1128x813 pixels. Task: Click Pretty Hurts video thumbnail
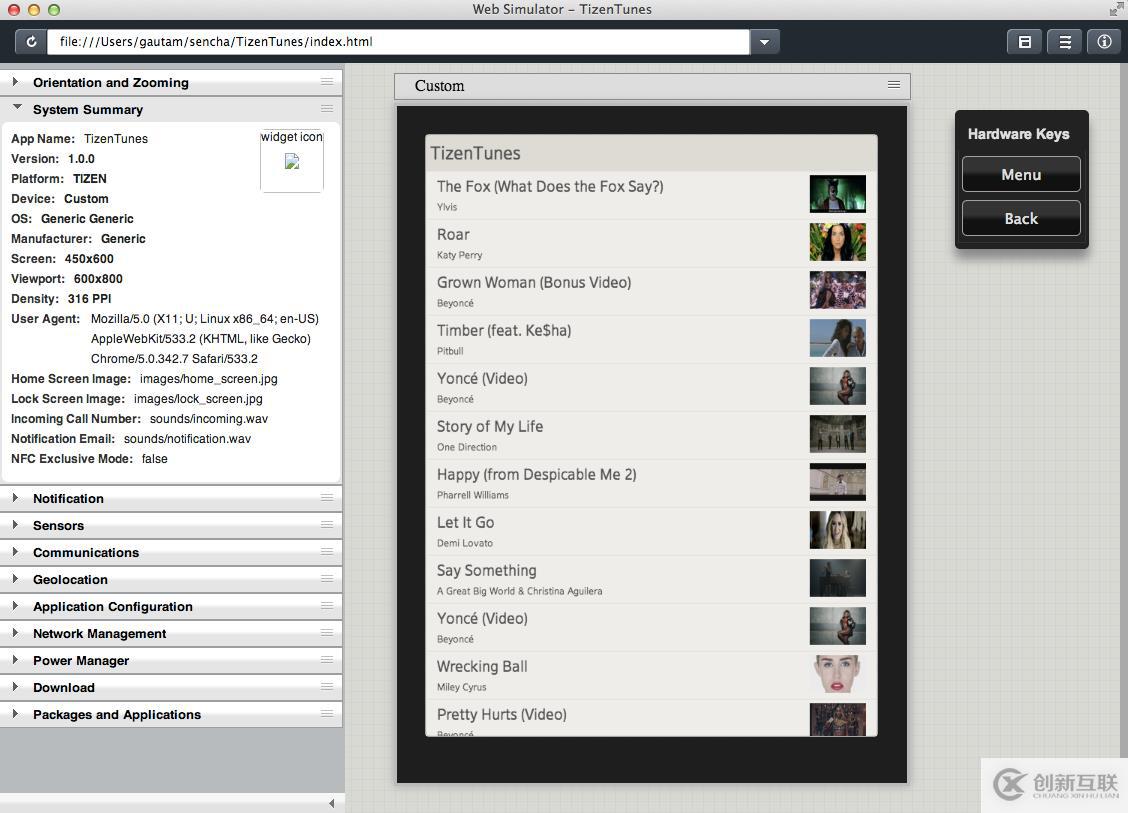click(837, 719)
